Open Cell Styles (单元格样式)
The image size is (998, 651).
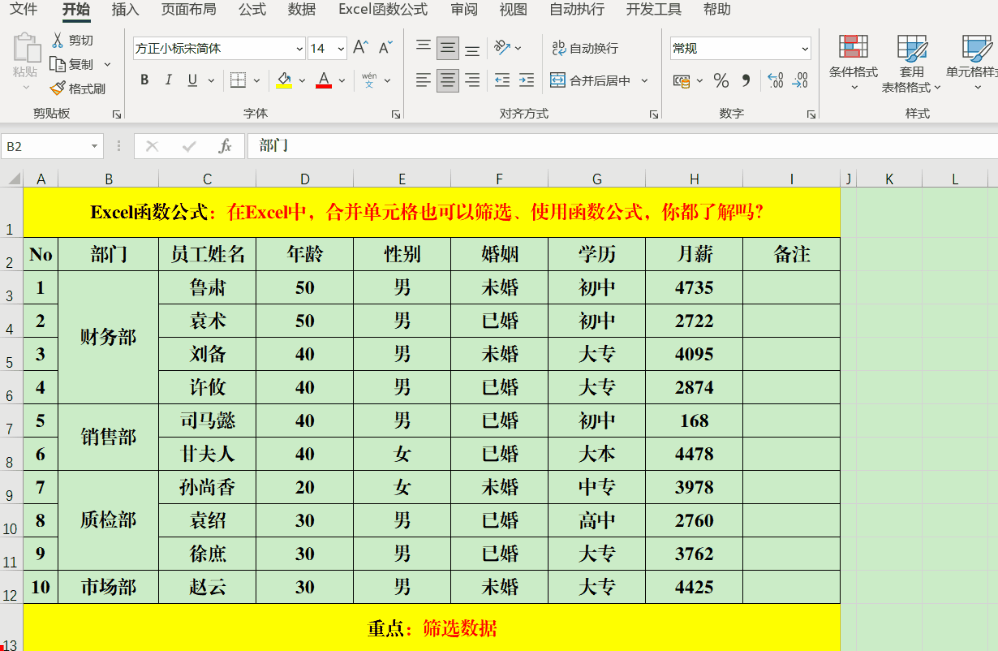click(974, 62)
